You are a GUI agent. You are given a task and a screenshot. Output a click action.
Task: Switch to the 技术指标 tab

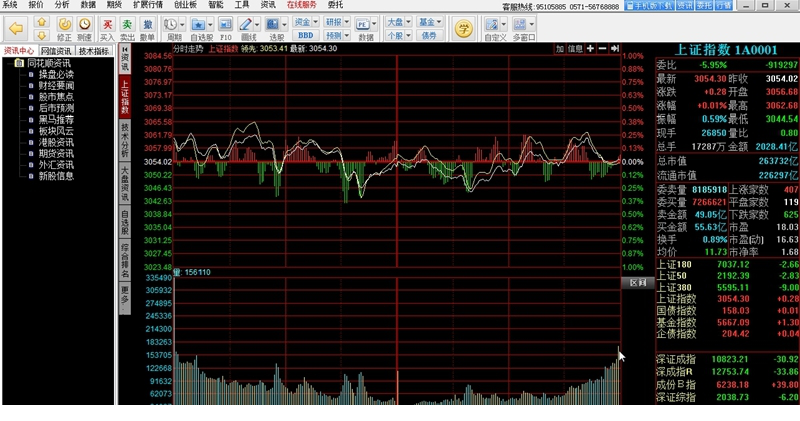tap(94, 50)
